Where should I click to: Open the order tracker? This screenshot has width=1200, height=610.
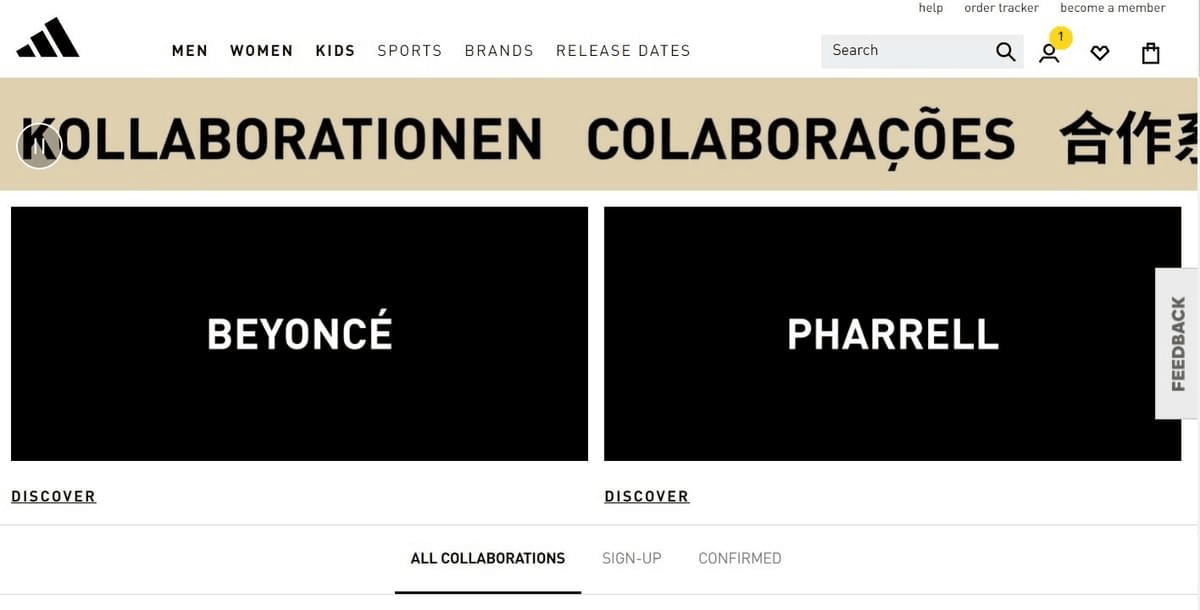pyautogui.click(x=1001, y=7)
